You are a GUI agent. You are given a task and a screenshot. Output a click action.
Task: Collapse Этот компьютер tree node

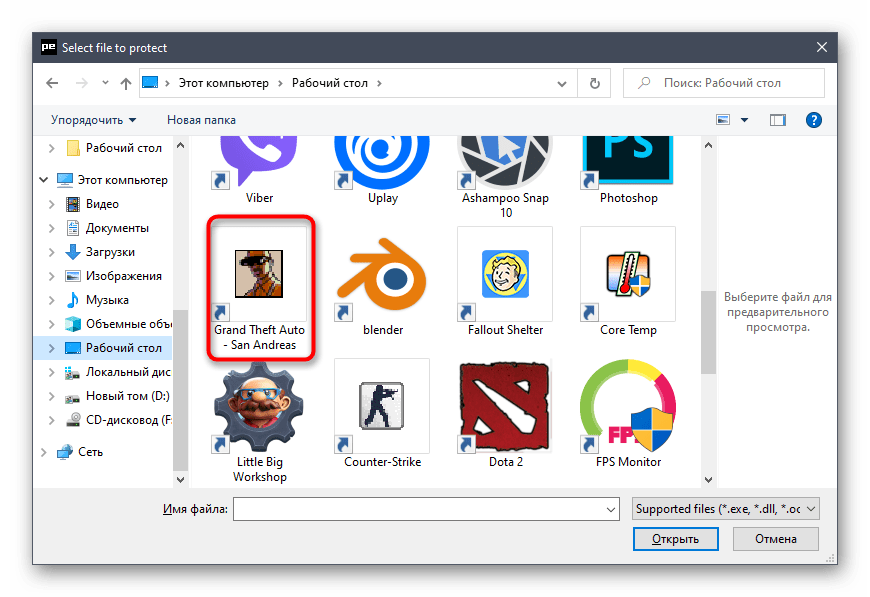coord(44,180)
